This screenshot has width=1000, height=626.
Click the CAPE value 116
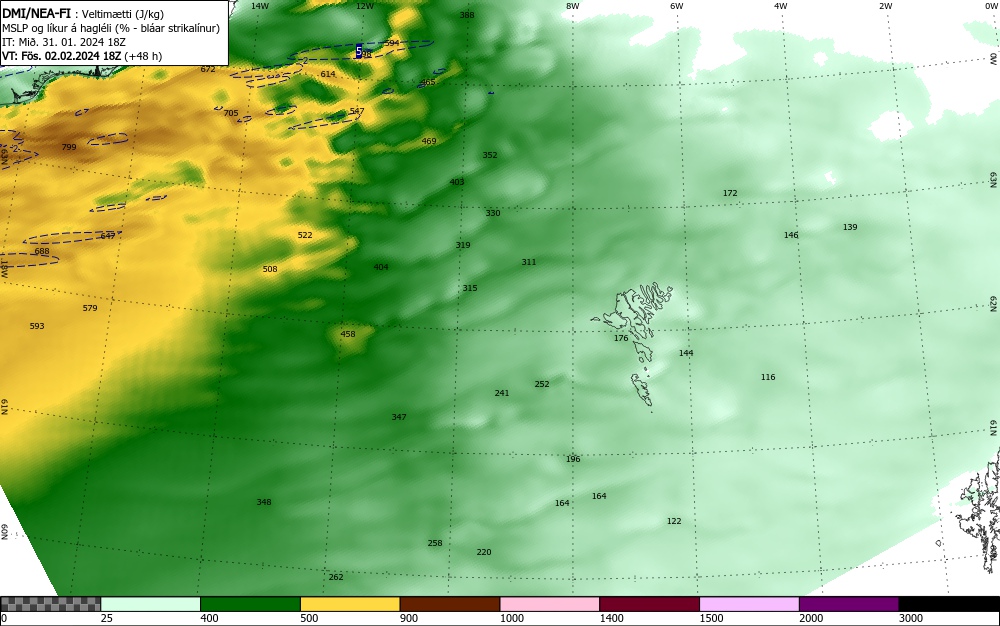point(768,377)
